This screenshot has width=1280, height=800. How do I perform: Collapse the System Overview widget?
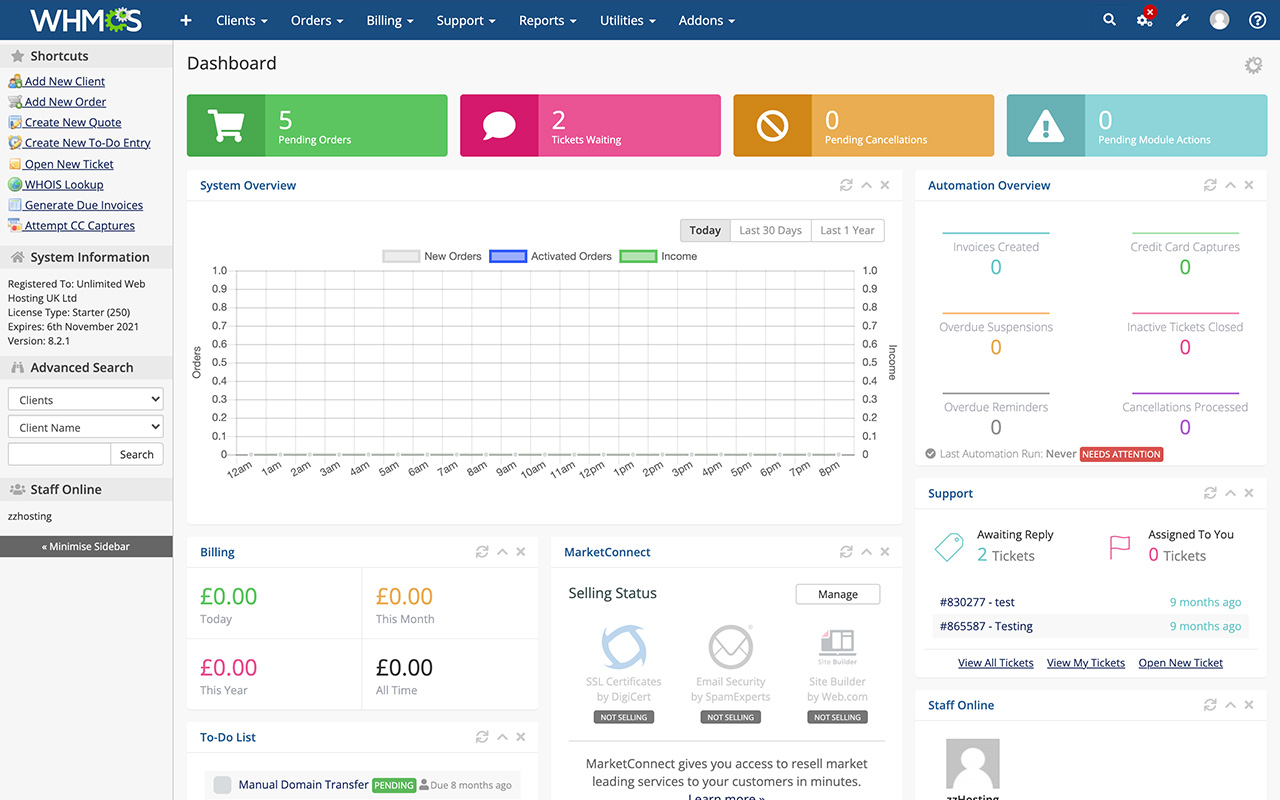[866, 186]
